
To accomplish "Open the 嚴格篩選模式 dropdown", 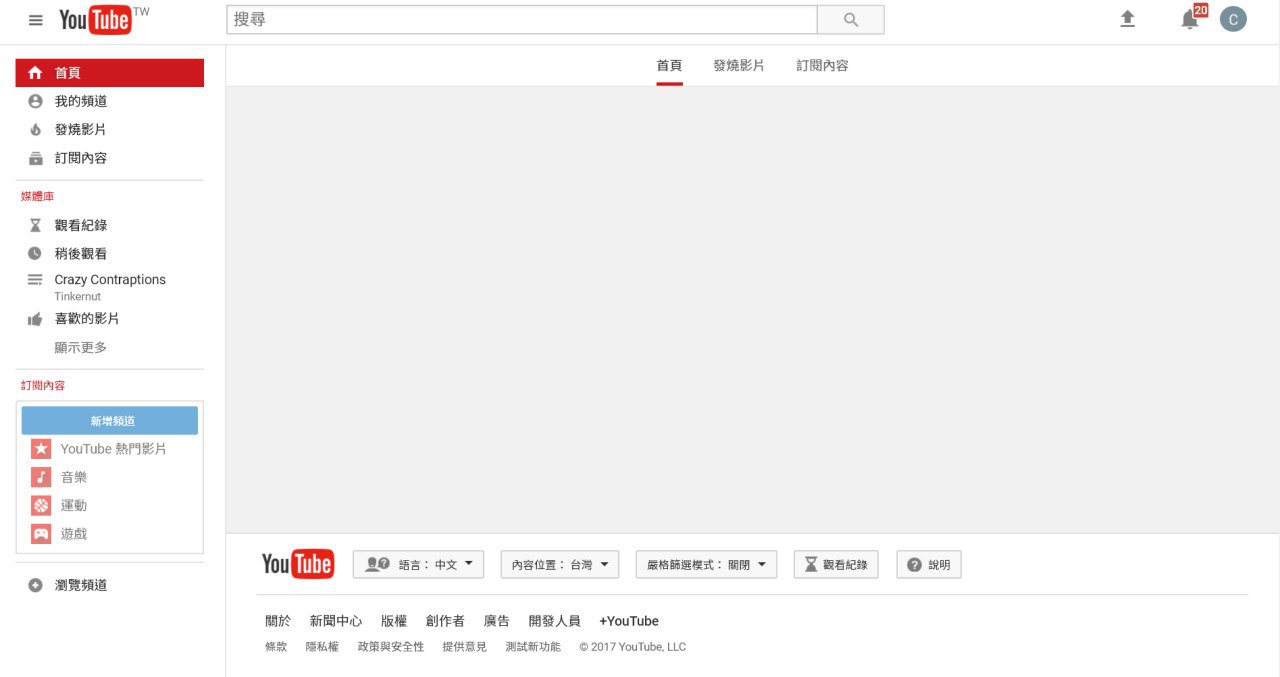I will click(x=706, y=565).
